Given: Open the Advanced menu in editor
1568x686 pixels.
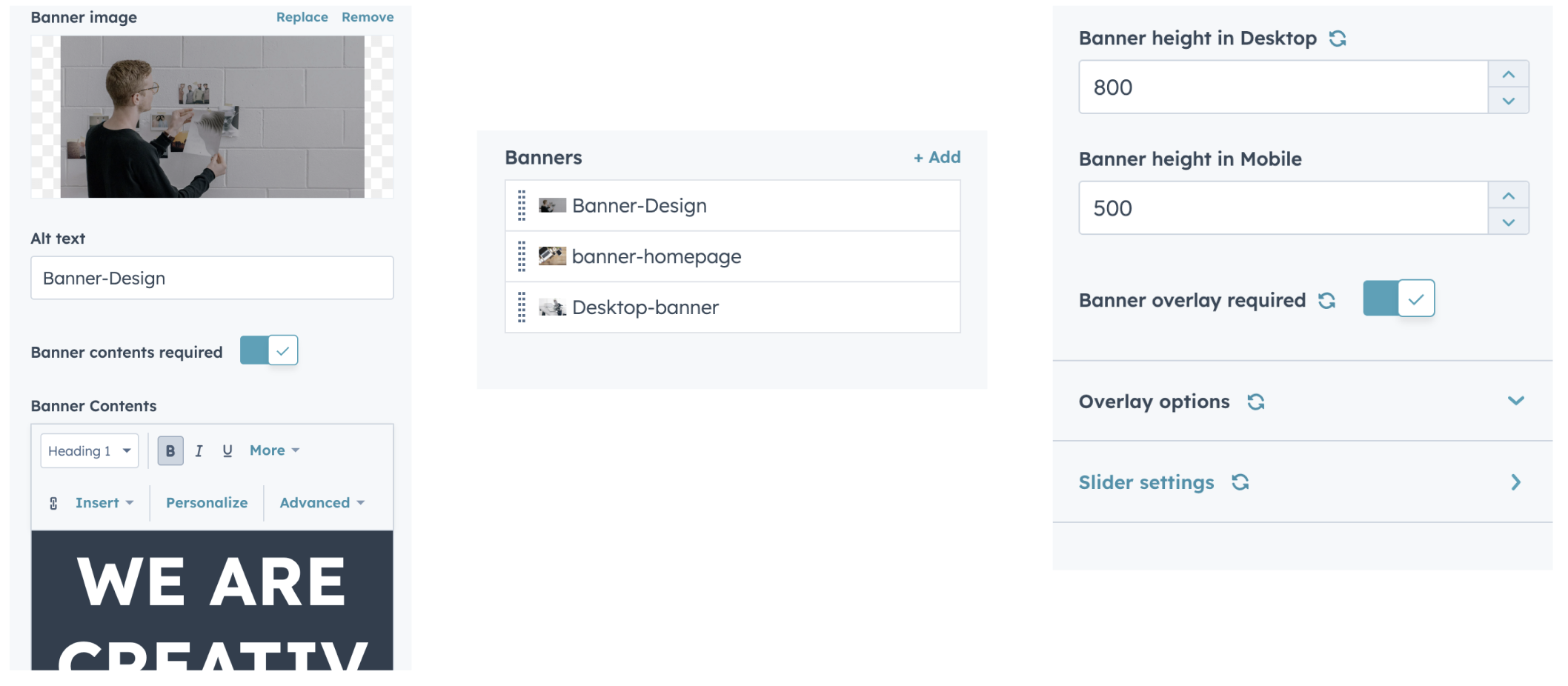Looking at the screenshot, I should (x=322, y=503).
